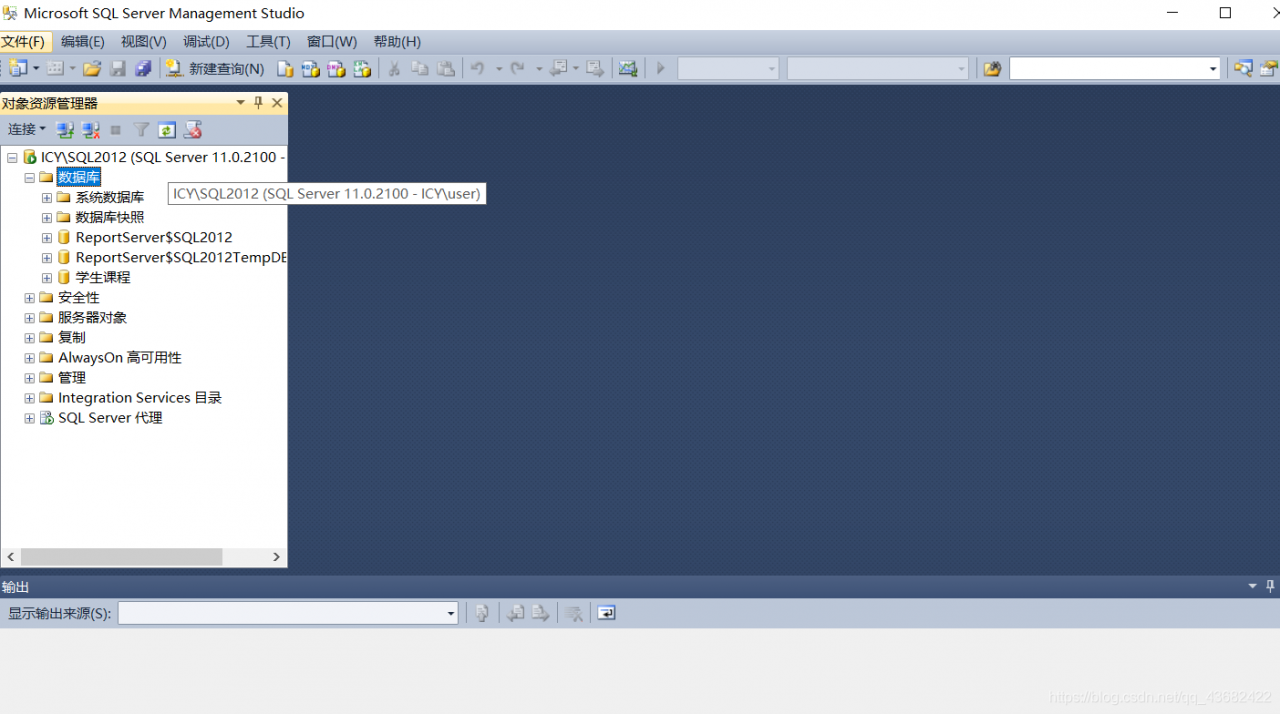Click the Stop square icon in Object Explorer
The height and width of the screenshot is (714, 1280).
[x=116, y=130]
